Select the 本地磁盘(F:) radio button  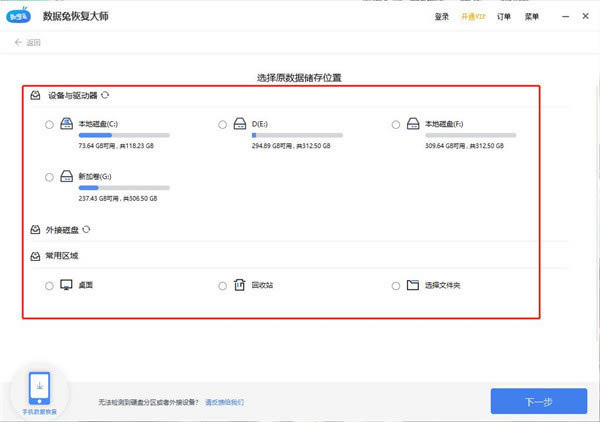(396, 124)
